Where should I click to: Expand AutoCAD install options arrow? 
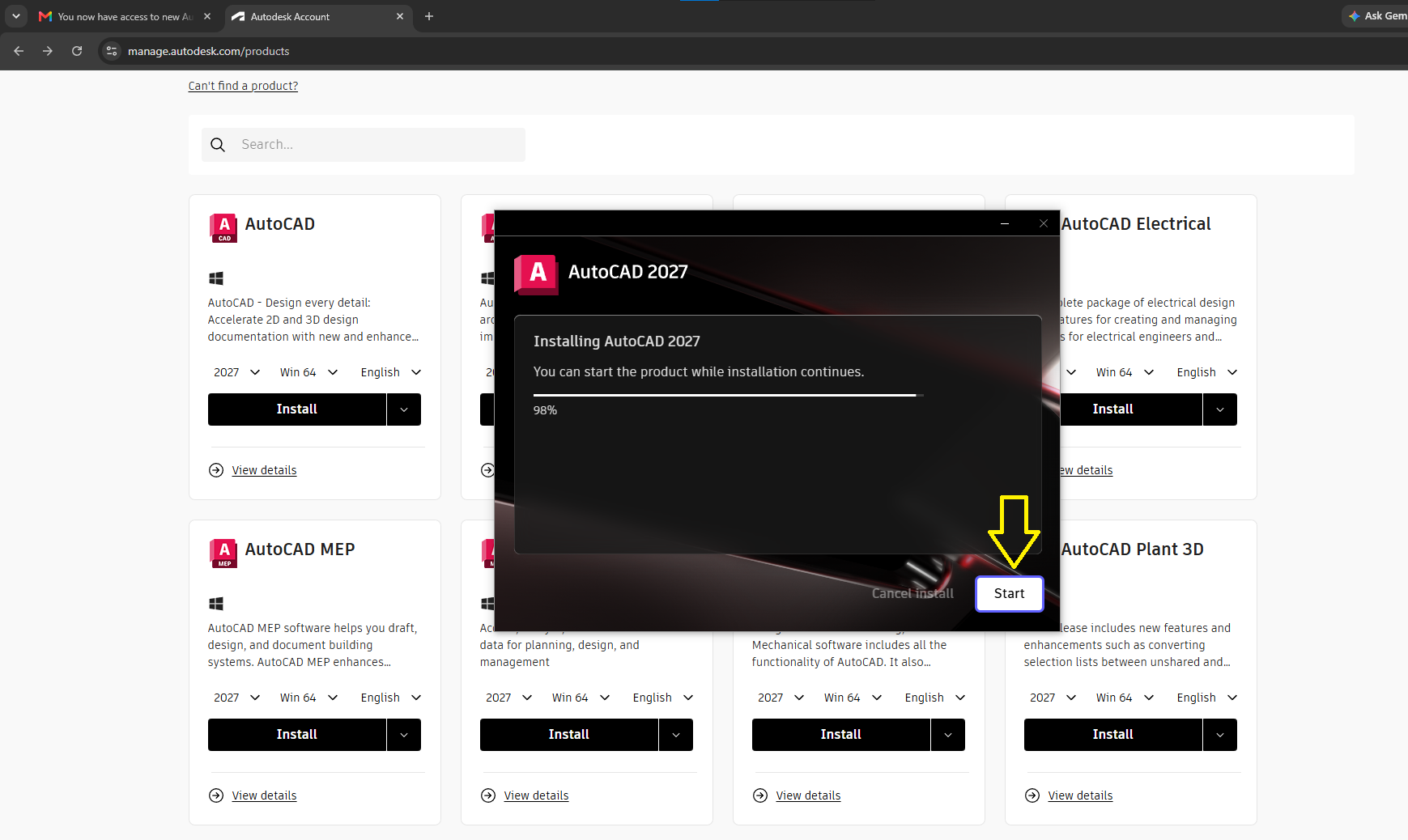click(404, 409)
